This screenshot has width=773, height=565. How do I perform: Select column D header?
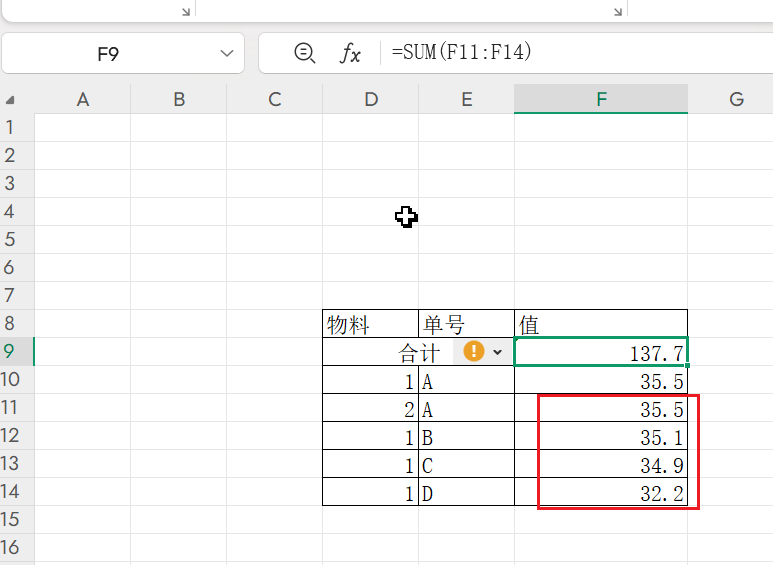(x=371, y=99)
